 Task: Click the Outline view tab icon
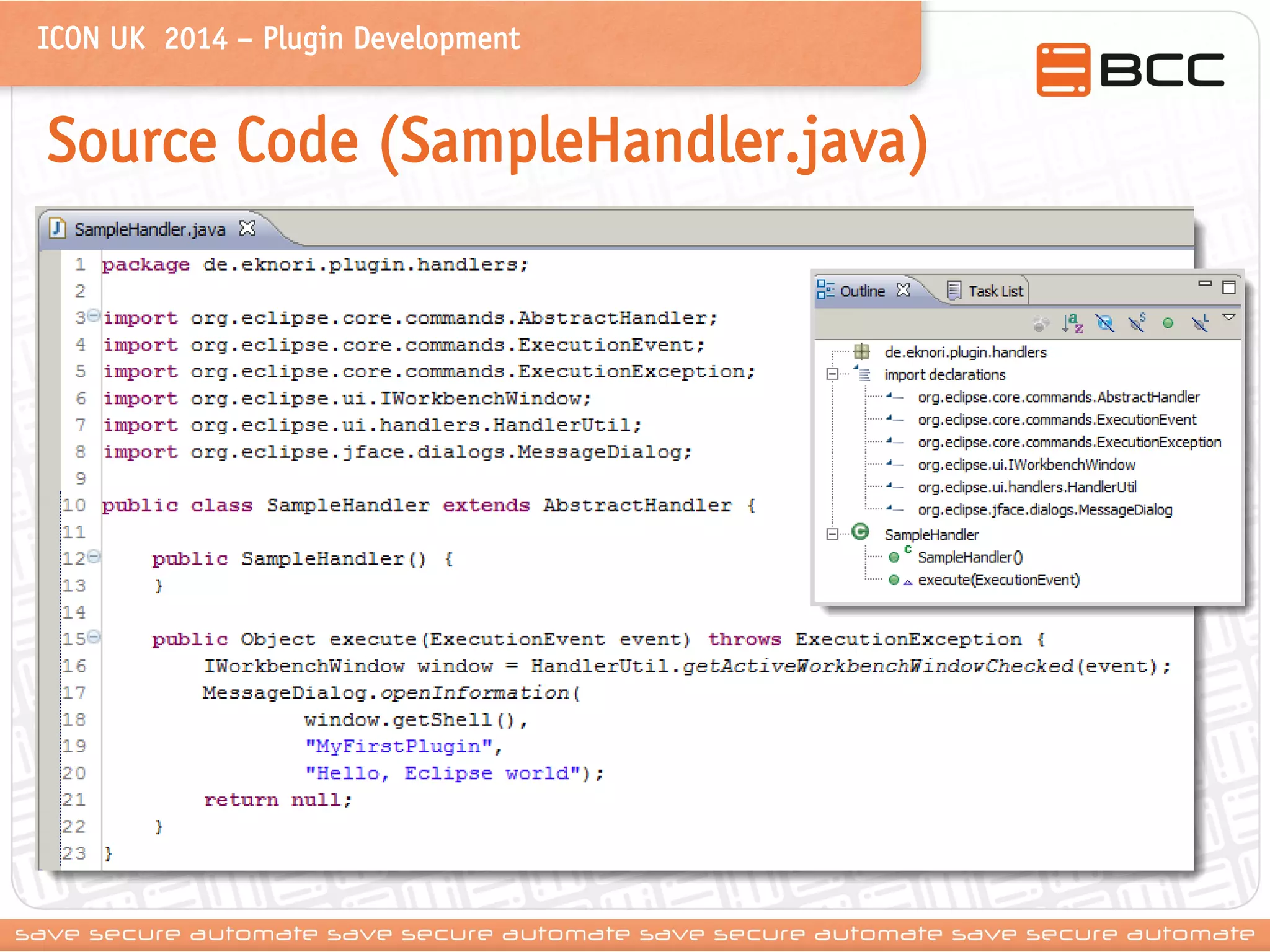825,289
